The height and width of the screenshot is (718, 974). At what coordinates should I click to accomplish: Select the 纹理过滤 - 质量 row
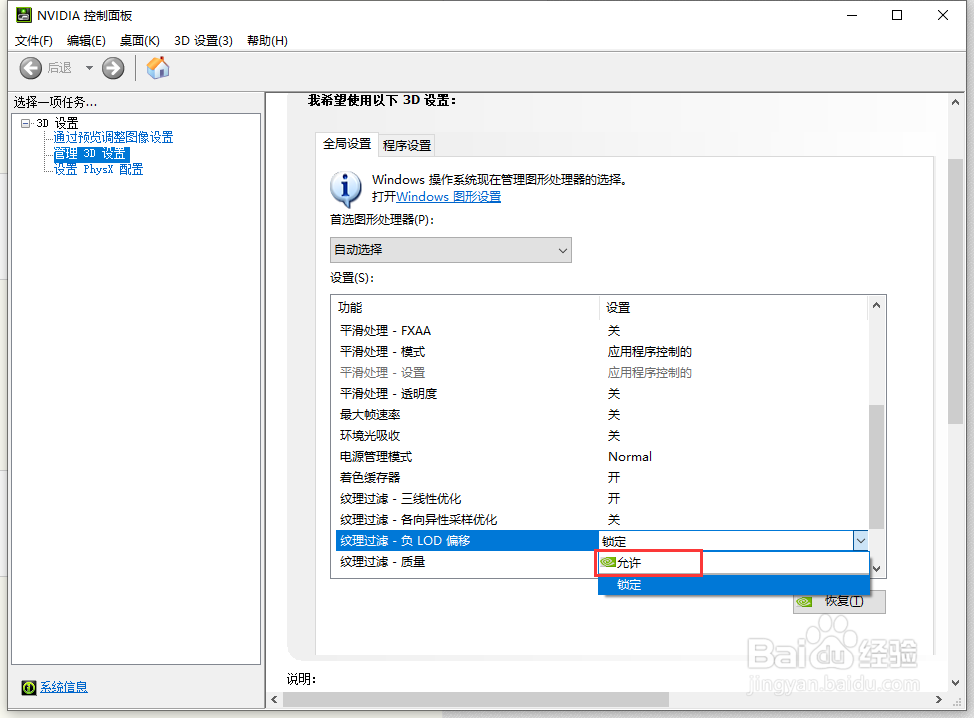[x=467, y=562]
